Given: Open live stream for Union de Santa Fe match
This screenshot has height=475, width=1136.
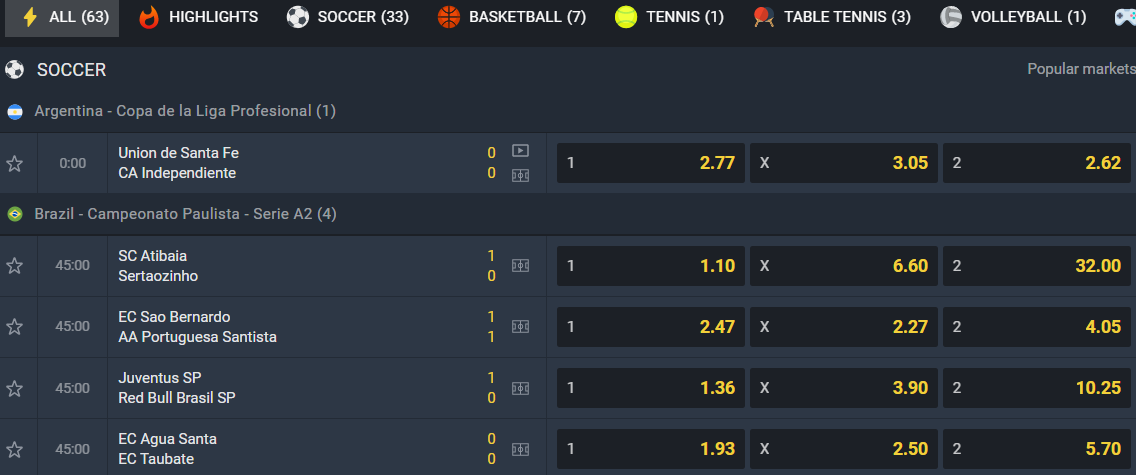Looking at the screenshot, I should click(520, 151).
